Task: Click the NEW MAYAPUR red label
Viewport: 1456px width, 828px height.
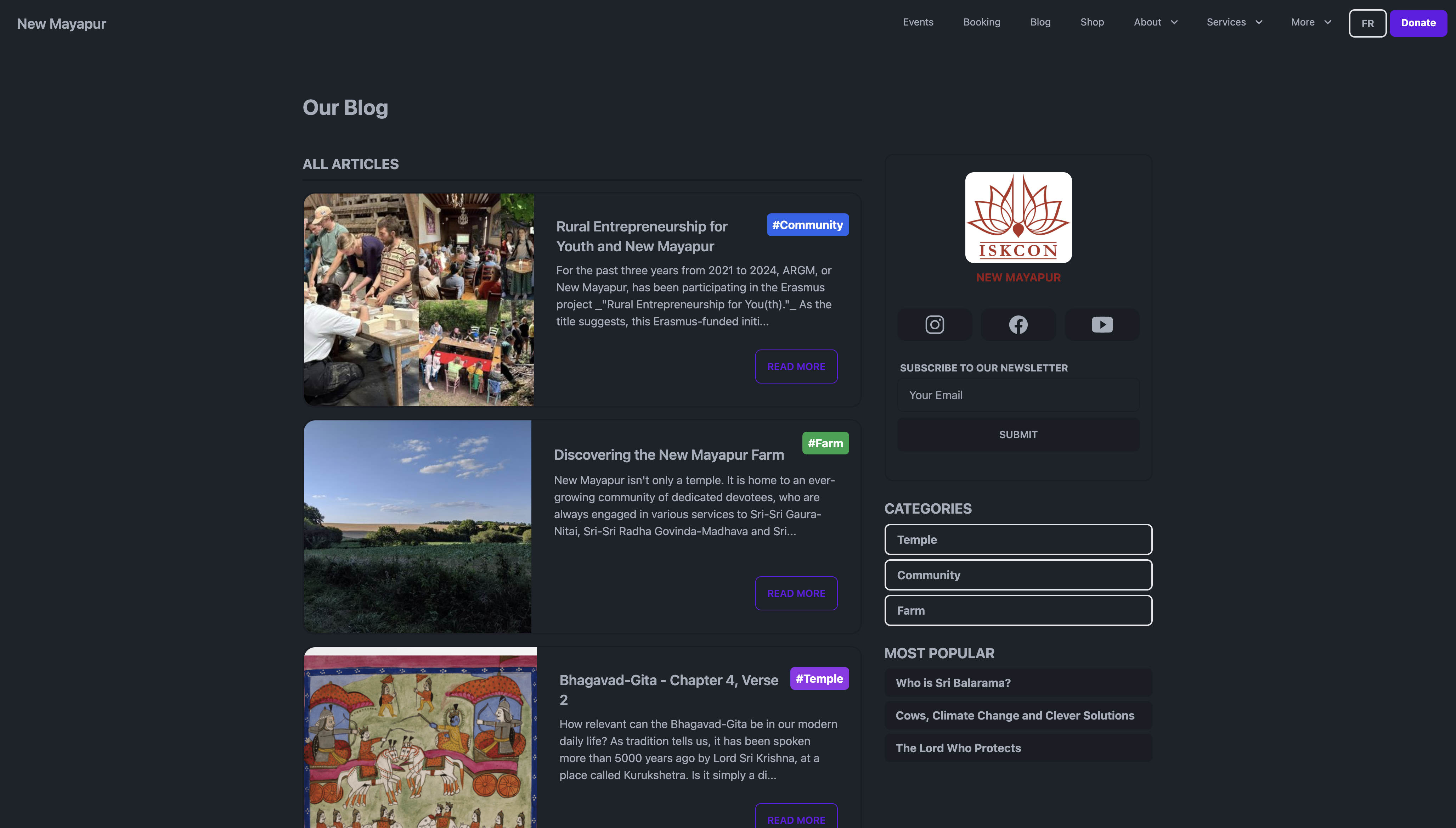Action: pyautogui.click(x=1018, y=278)
